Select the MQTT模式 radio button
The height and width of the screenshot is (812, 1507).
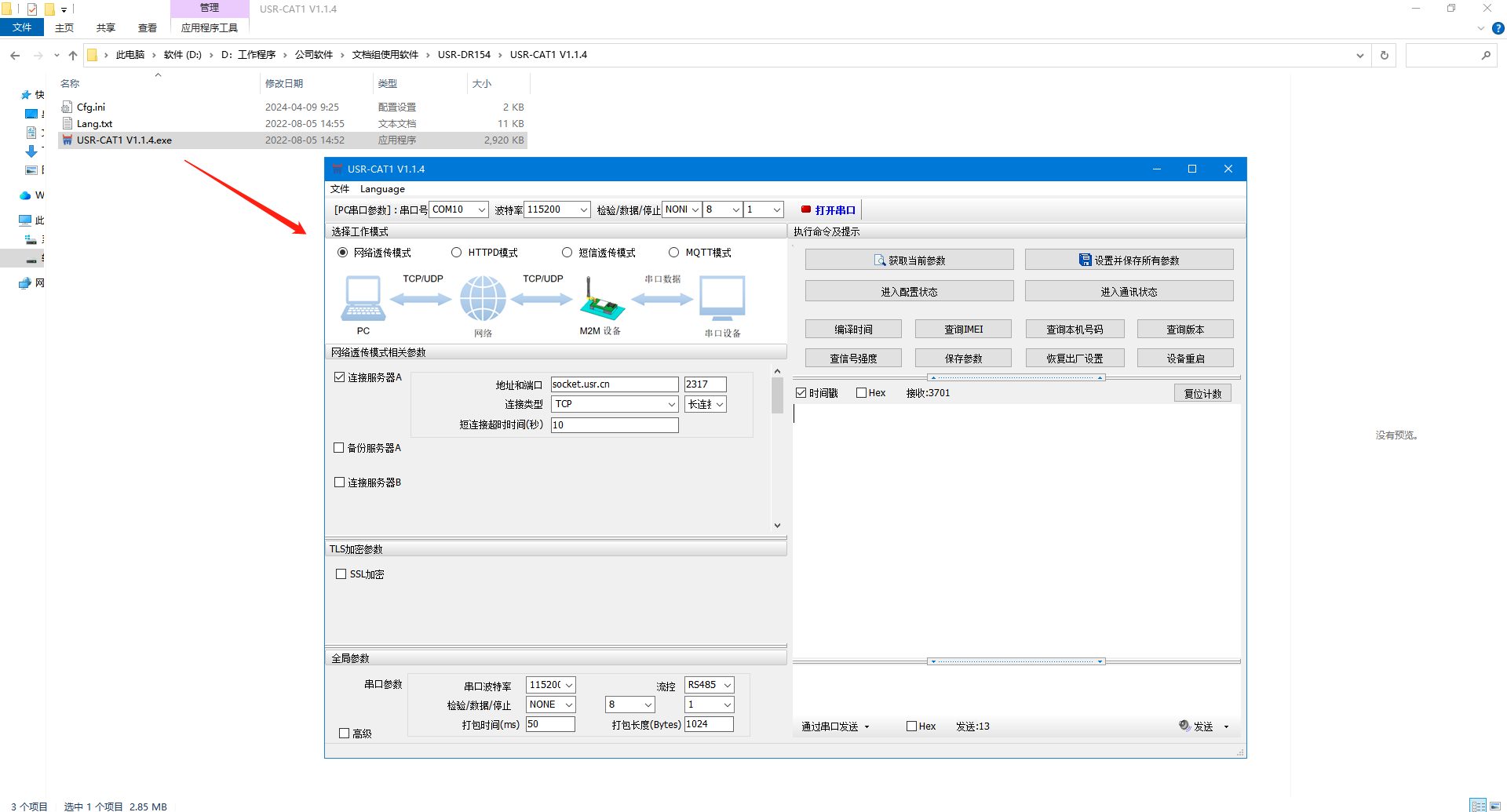pos(673,253)
